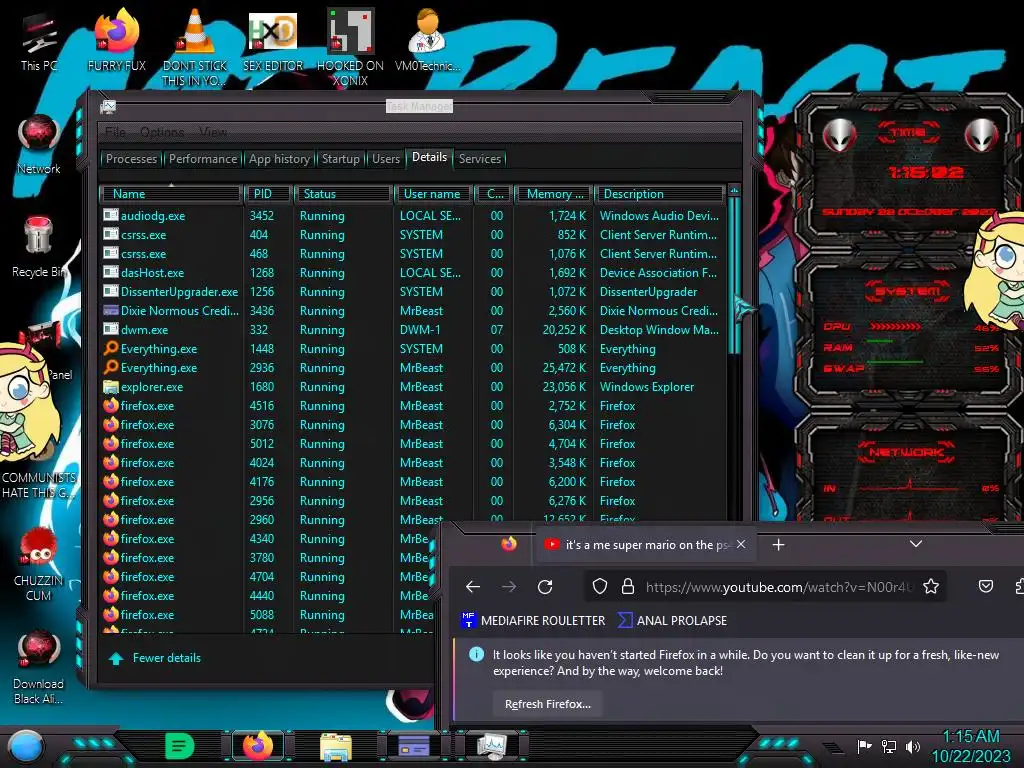Switch to the Performance tab
The image size is (1024, 768).
(203, 159)
